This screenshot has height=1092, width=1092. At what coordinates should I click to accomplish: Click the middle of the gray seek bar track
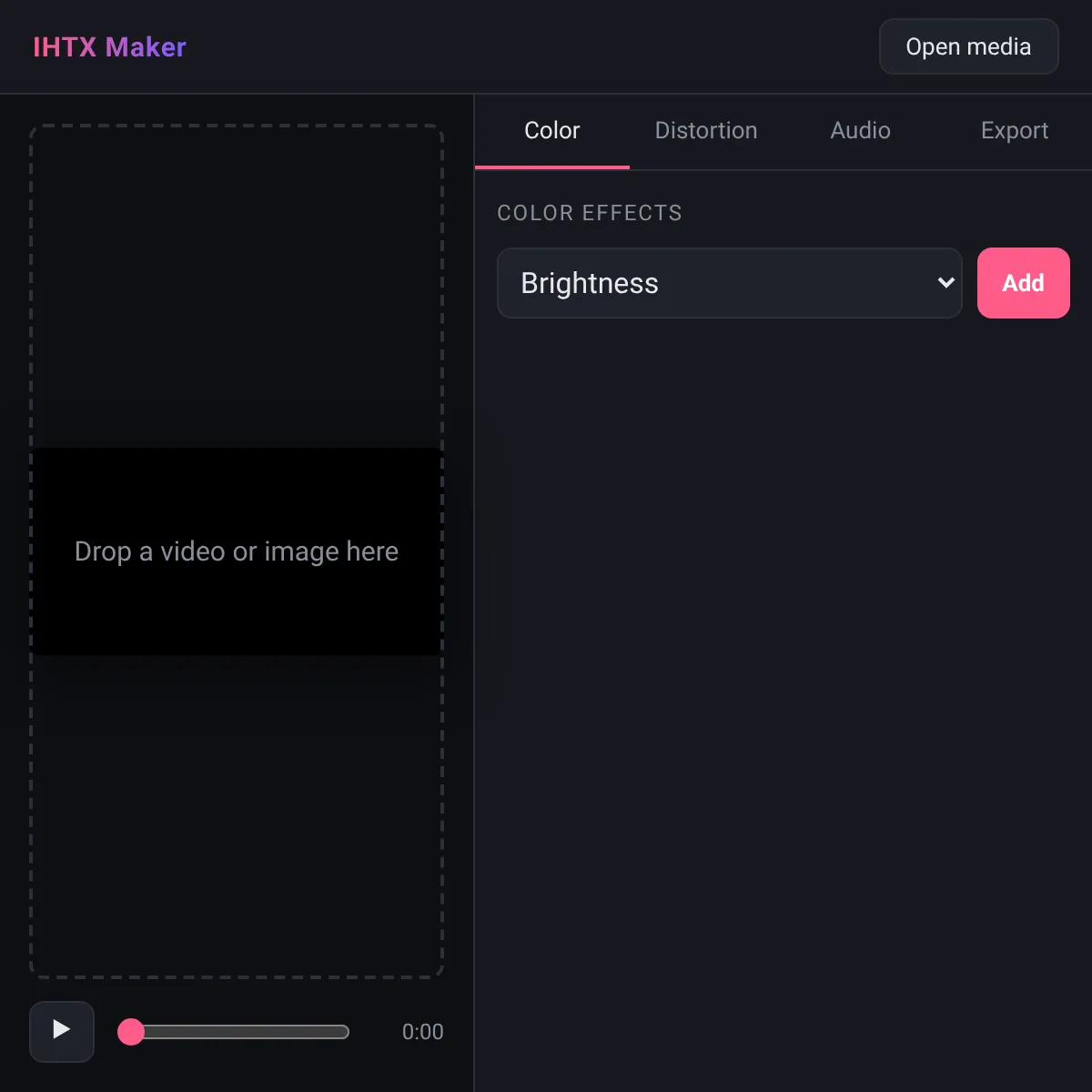click(234, 1031)
